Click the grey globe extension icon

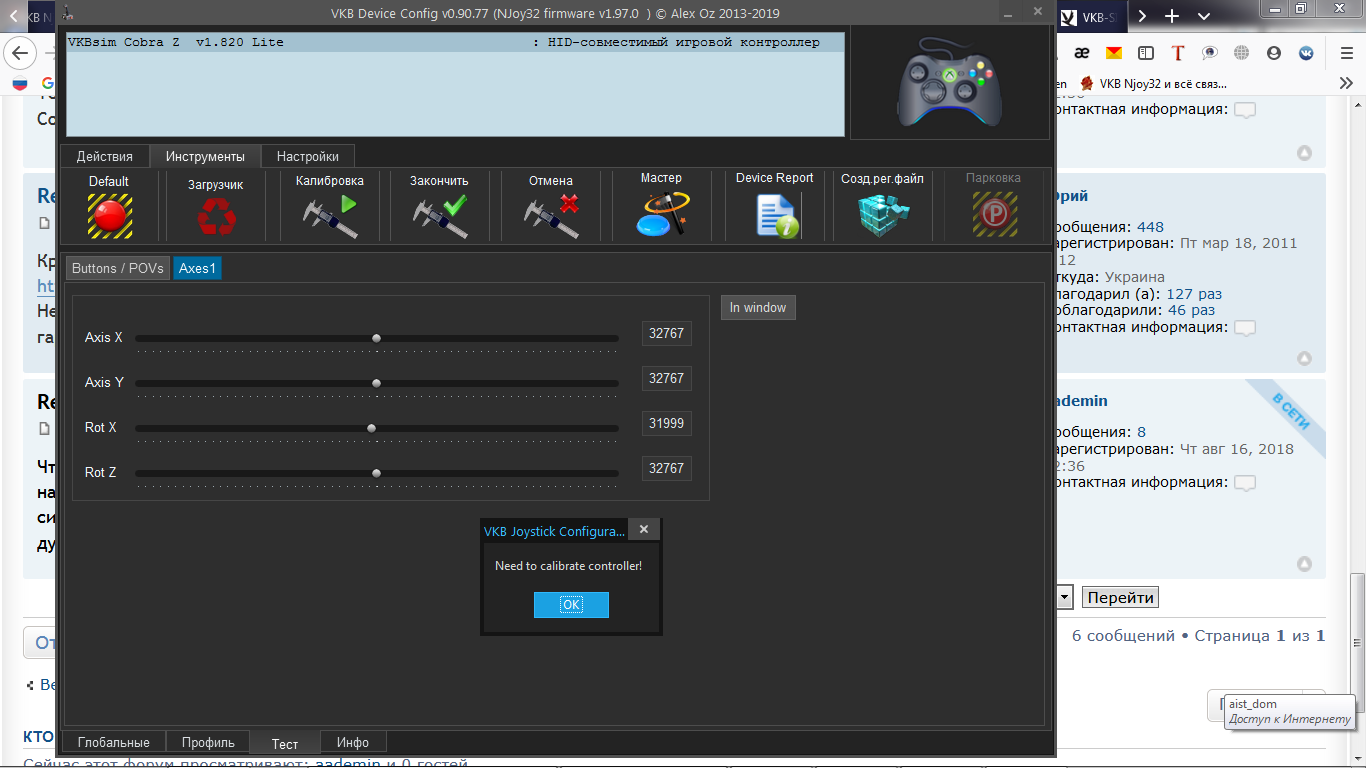[x=1242, y=53]
